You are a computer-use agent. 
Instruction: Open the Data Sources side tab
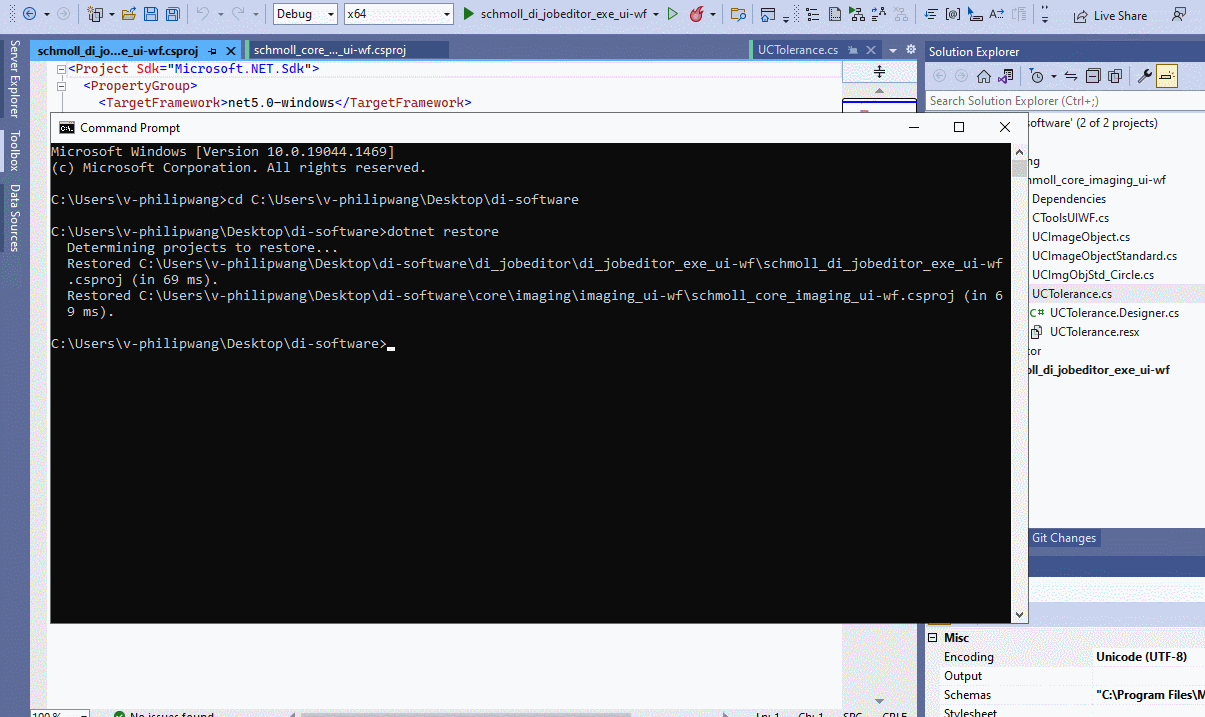[x=14, y=217]
